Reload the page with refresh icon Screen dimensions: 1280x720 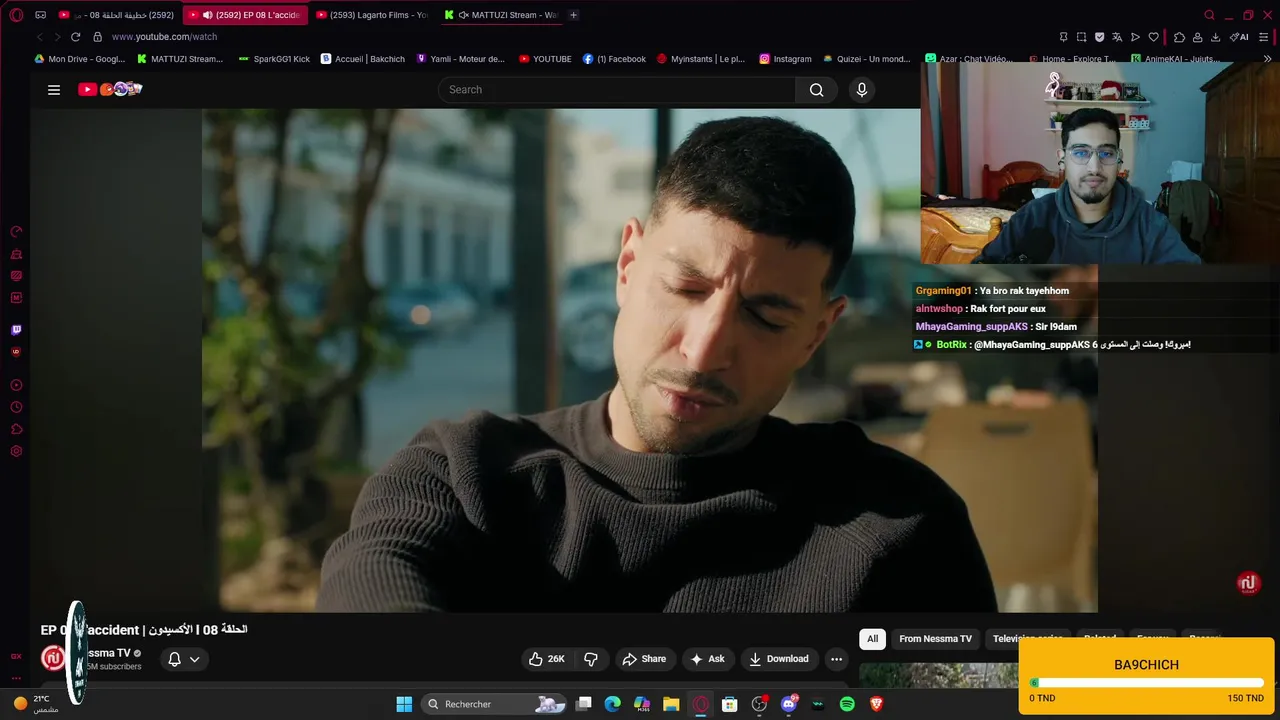[75, 37]
